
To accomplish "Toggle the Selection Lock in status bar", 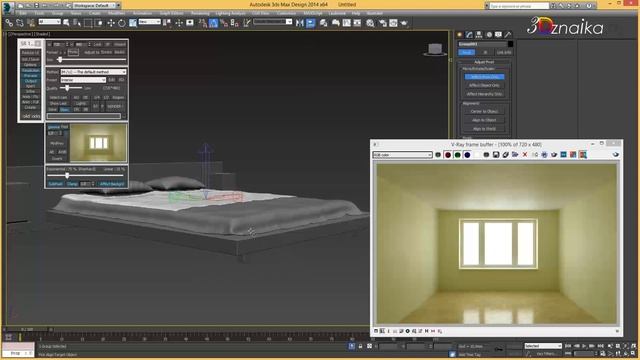I will [360, 346].
